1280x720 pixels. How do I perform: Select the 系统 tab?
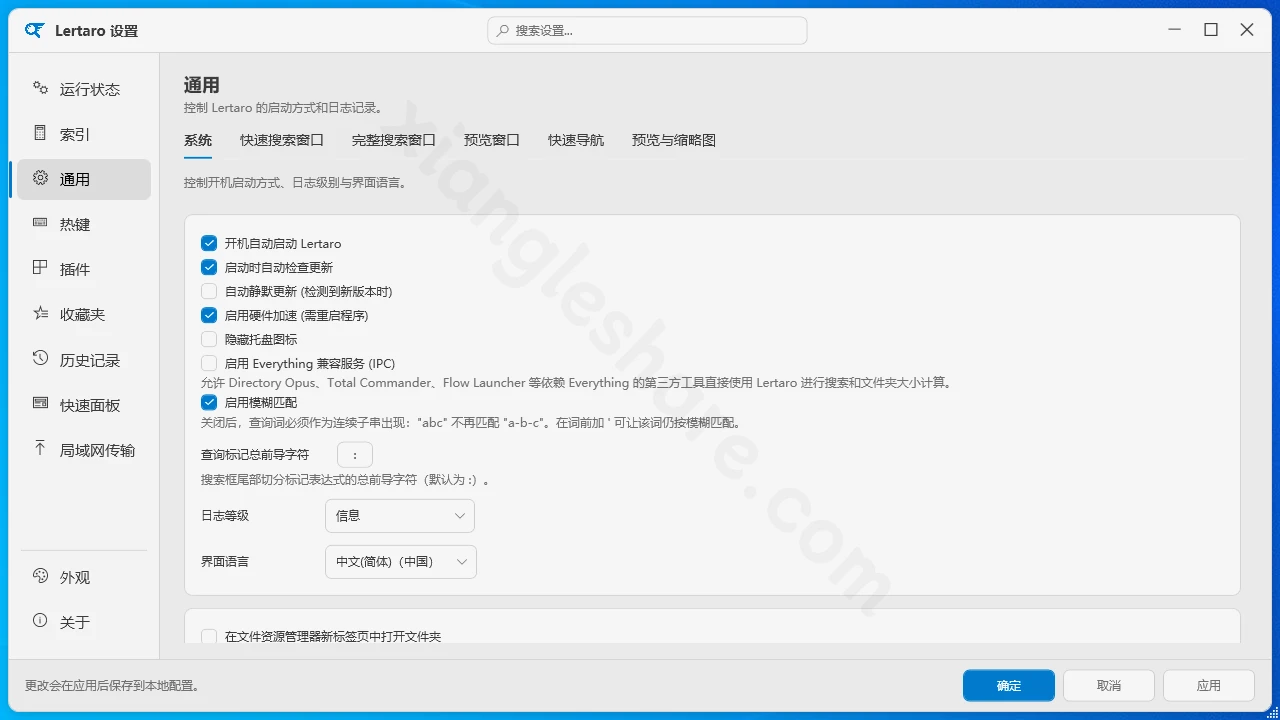[198, 140]
